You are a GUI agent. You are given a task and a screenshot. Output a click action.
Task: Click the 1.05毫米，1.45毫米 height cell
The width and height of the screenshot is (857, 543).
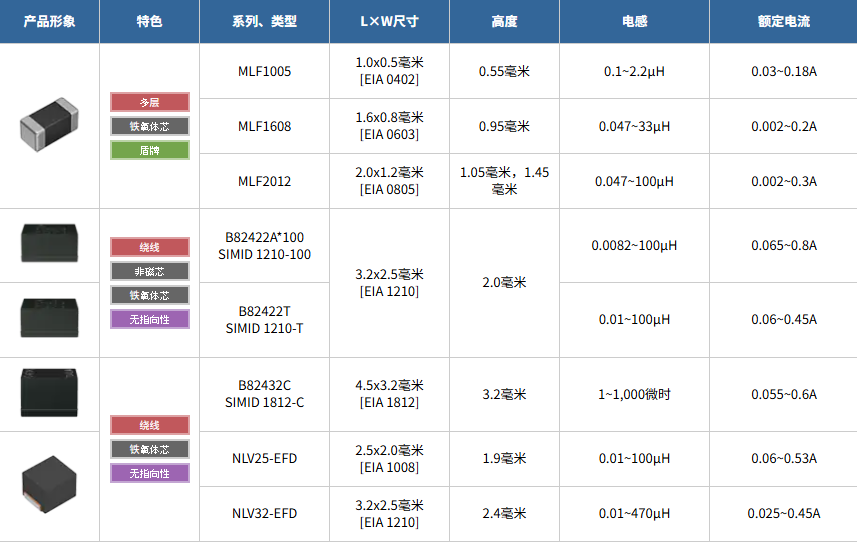pos(504,181)
